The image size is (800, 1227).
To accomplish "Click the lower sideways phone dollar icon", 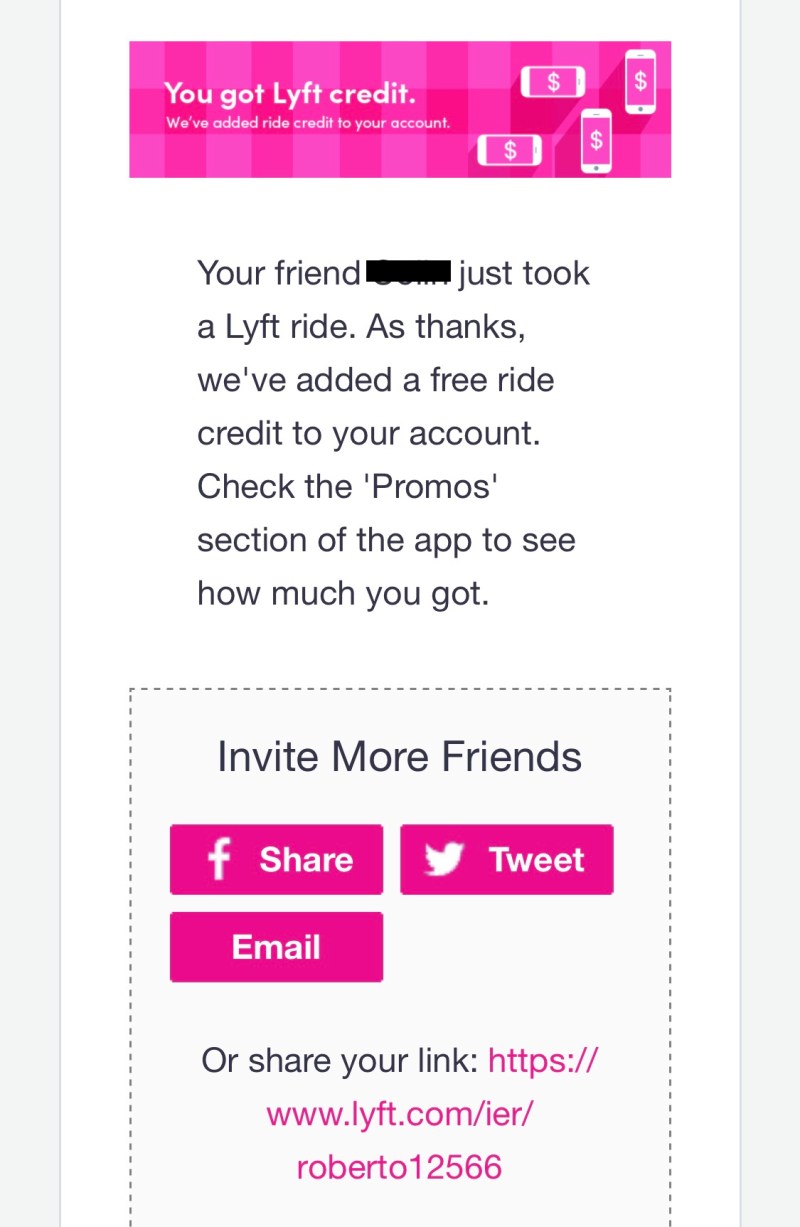I will tap(510, 151).
